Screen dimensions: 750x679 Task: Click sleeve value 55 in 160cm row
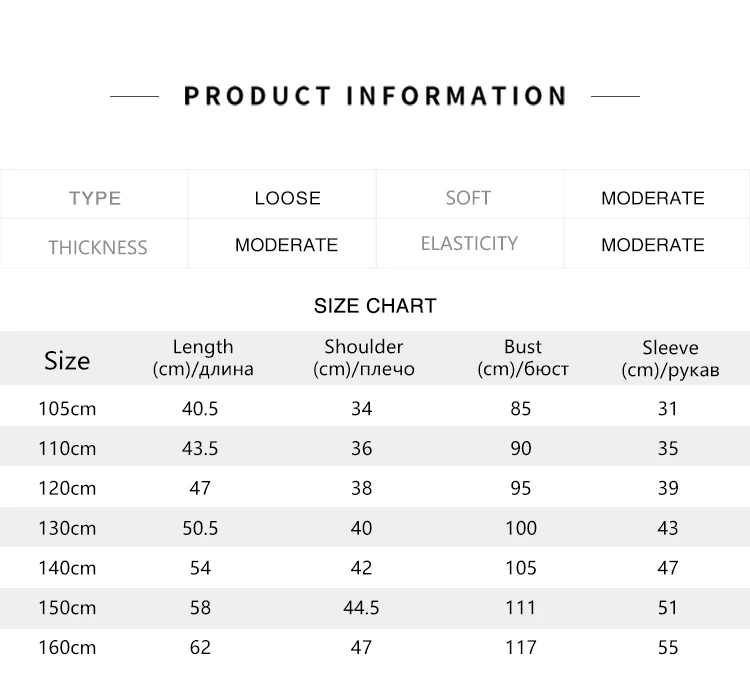pyautogui.click(x=668, y=647)
